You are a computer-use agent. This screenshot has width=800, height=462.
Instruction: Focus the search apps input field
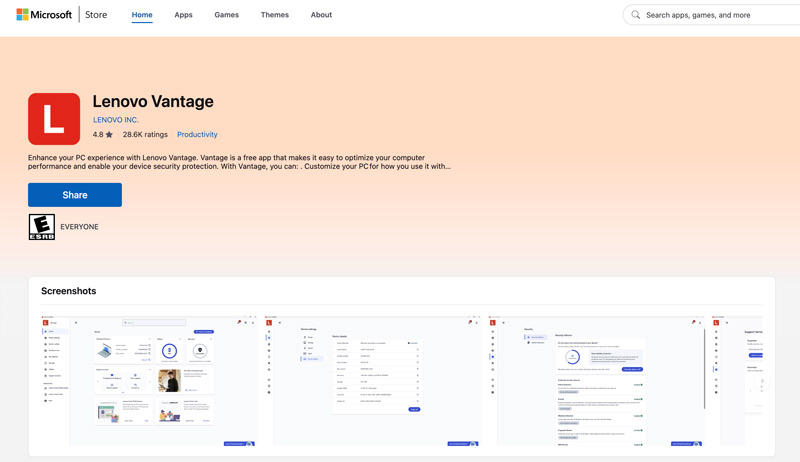coord(714,15)
